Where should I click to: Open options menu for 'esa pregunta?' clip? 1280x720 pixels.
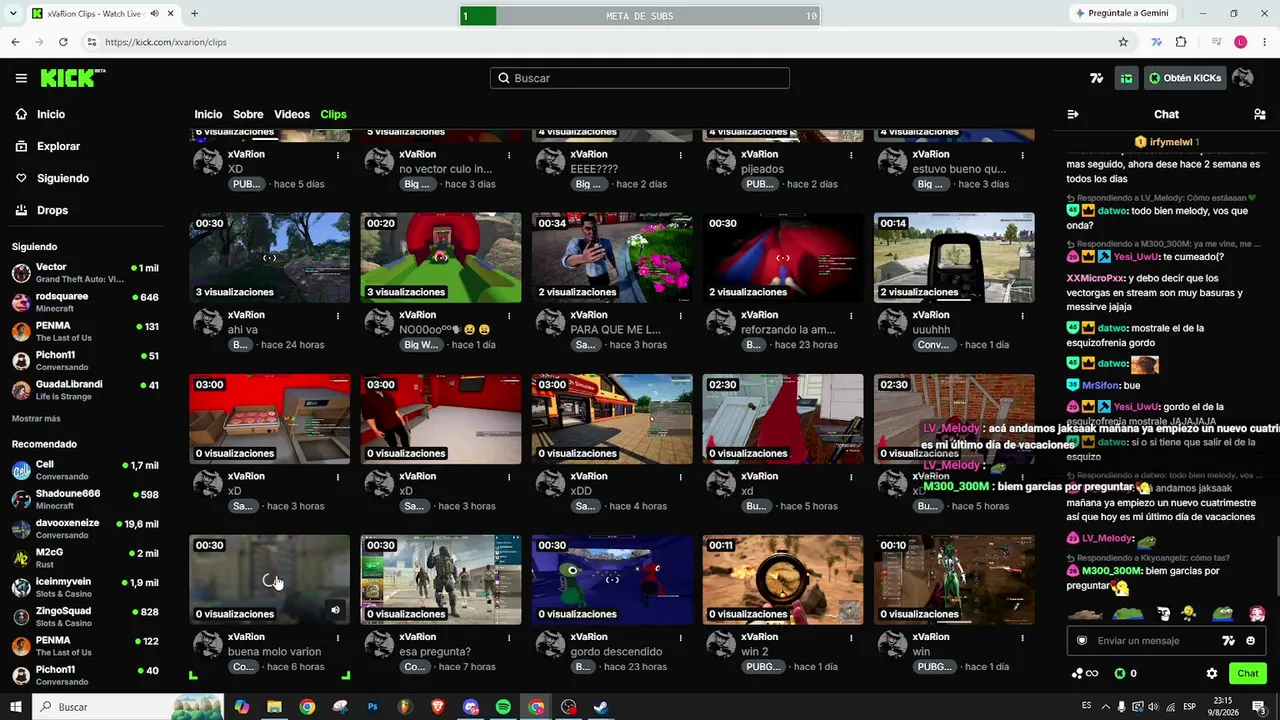509,638
